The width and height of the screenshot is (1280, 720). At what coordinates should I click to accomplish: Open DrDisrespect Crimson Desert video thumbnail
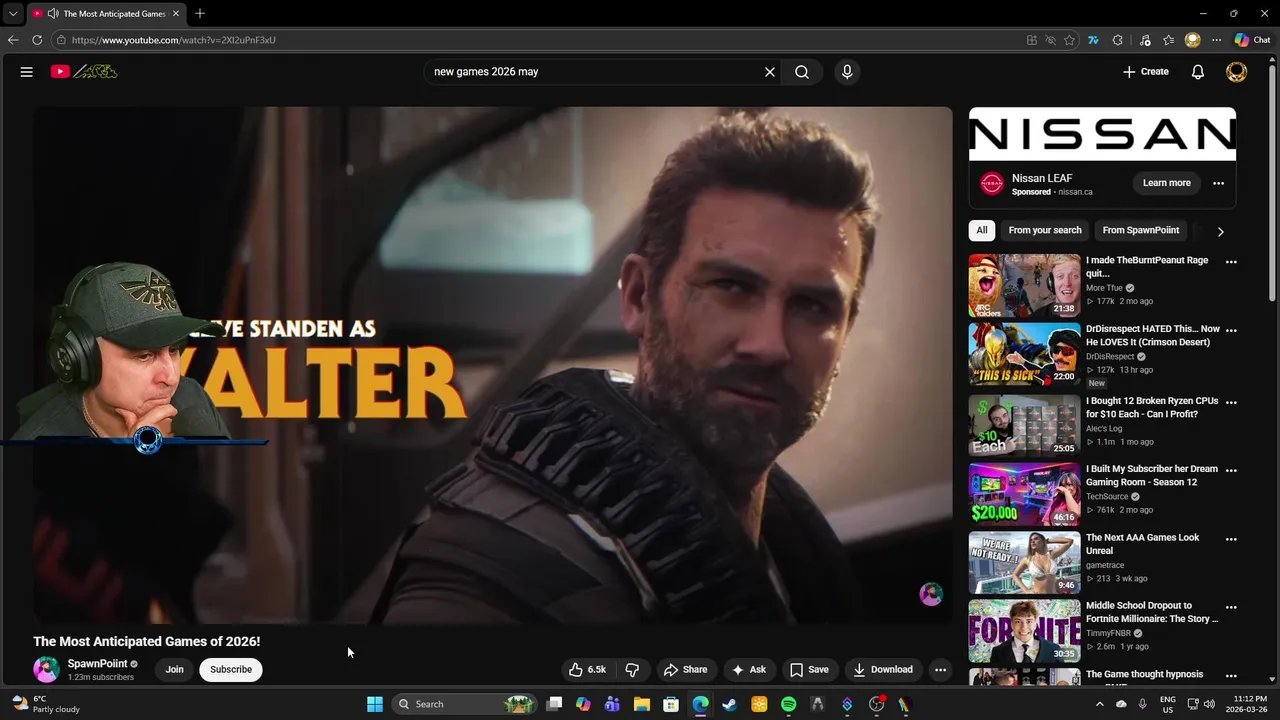(x=1024, y=354)
